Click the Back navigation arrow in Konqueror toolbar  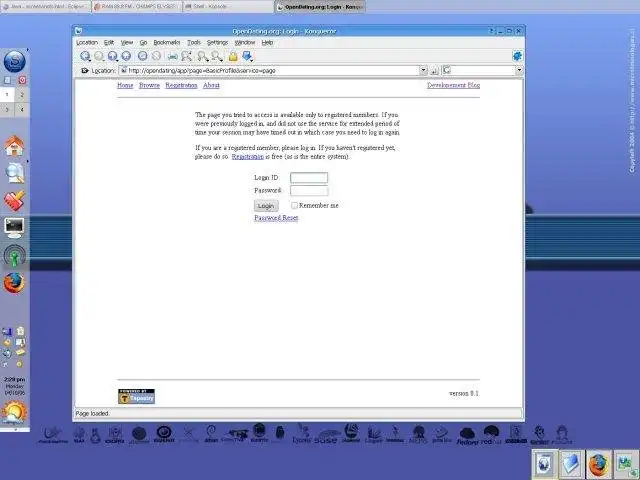point(85,56)
